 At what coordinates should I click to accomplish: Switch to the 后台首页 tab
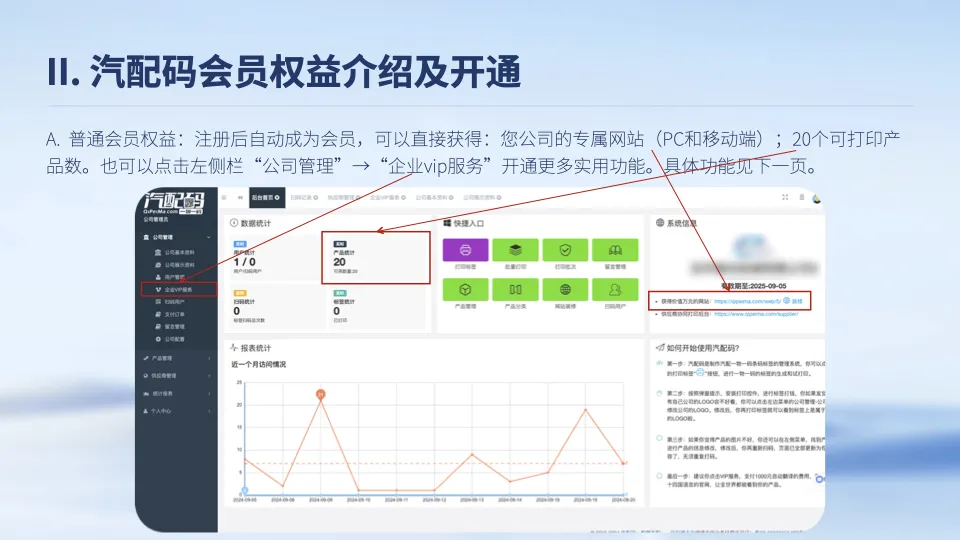pyautogui.click(x=266, y=198)
